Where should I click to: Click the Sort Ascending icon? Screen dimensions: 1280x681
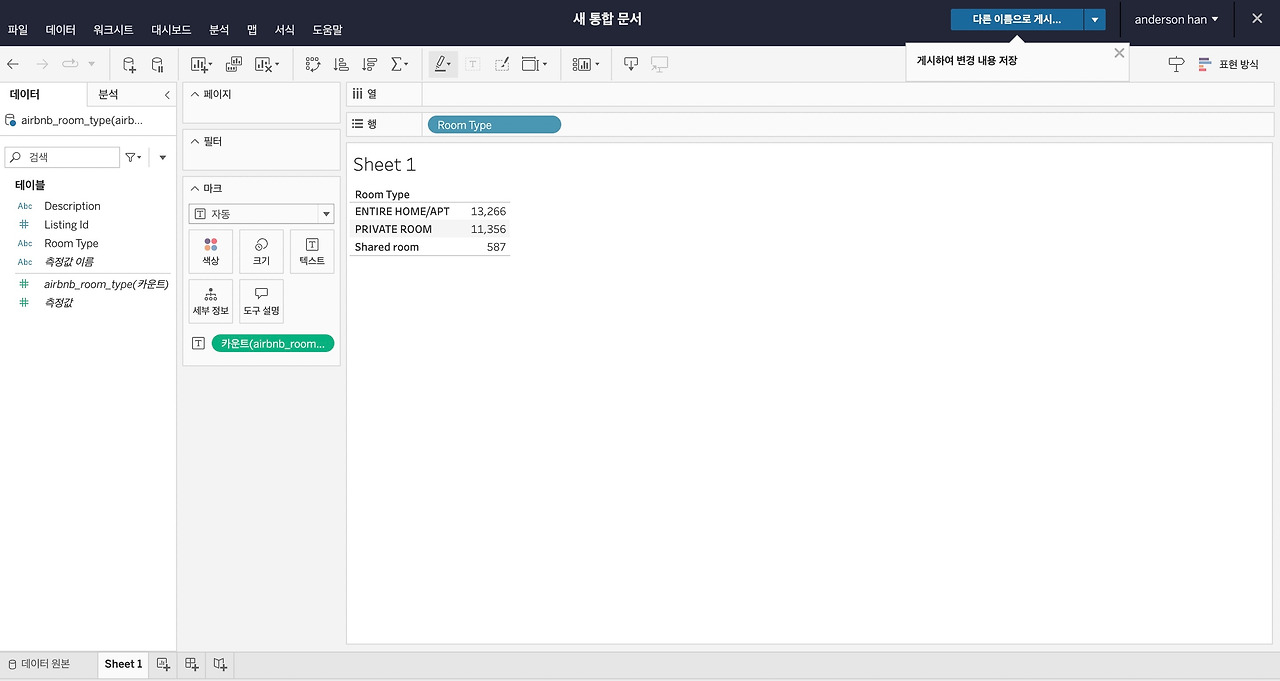pyautogui.click(x=341, y=64)
